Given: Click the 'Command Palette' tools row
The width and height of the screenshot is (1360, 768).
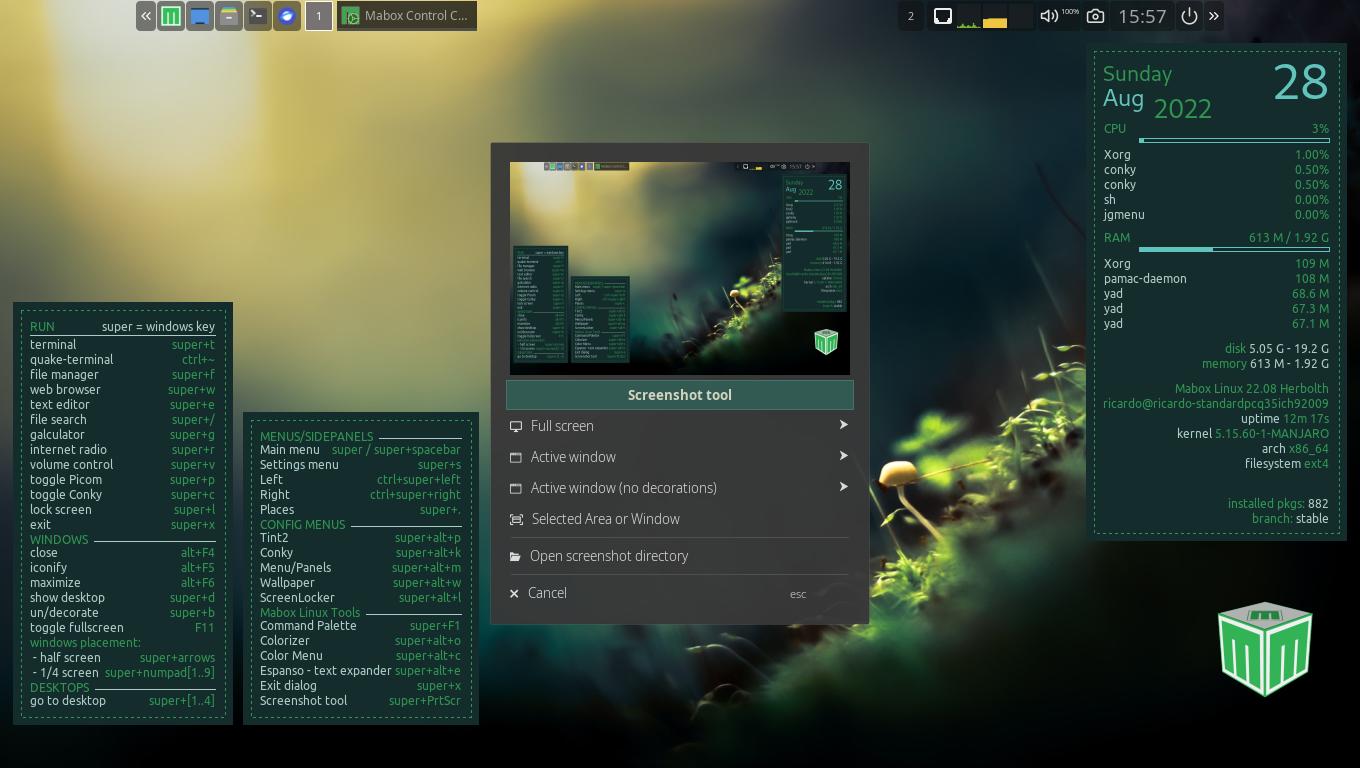Looking at the screenshot, I should point(360,625).
